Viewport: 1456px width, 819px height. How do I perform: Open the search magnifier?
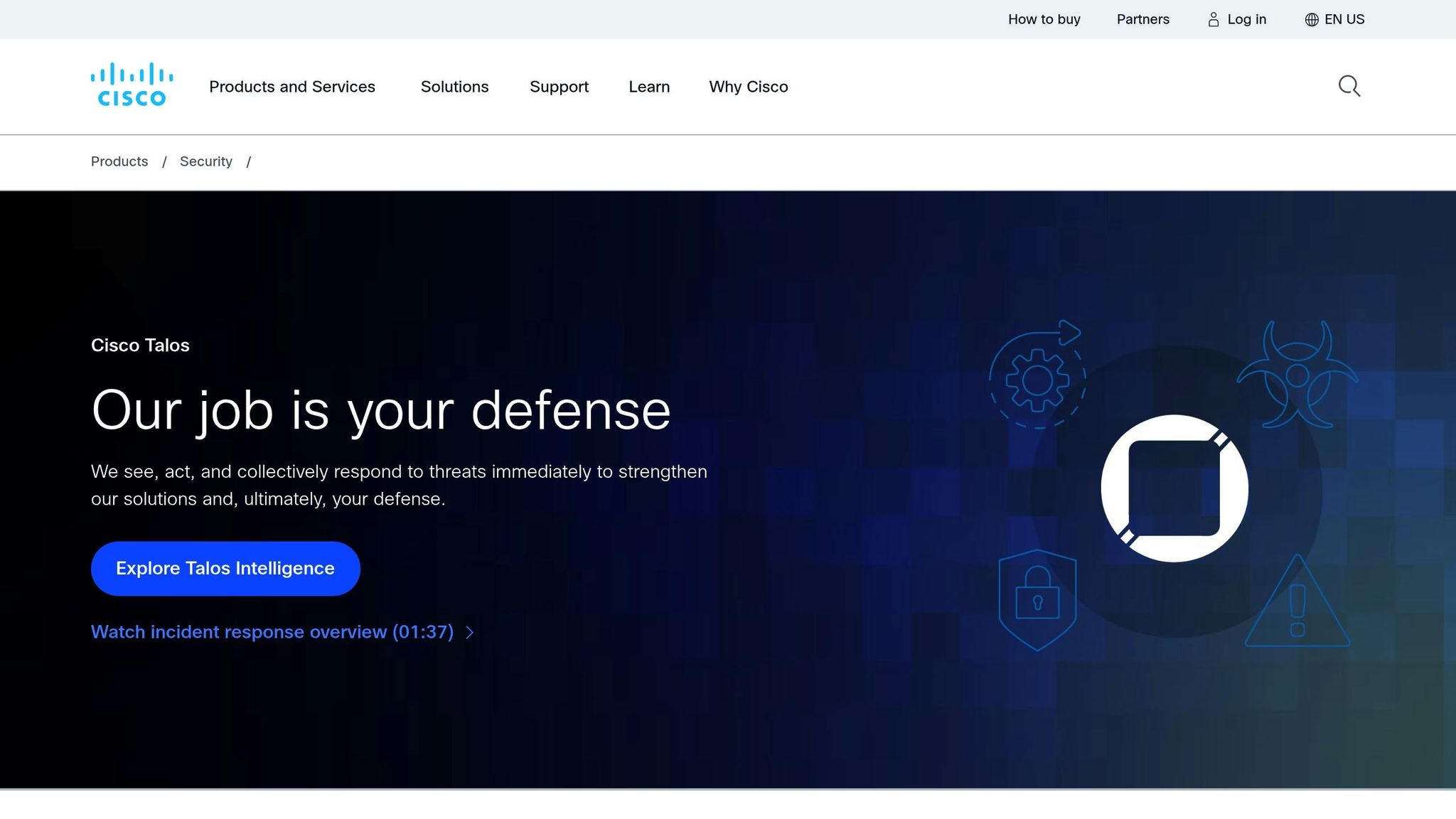[1348, 85]
